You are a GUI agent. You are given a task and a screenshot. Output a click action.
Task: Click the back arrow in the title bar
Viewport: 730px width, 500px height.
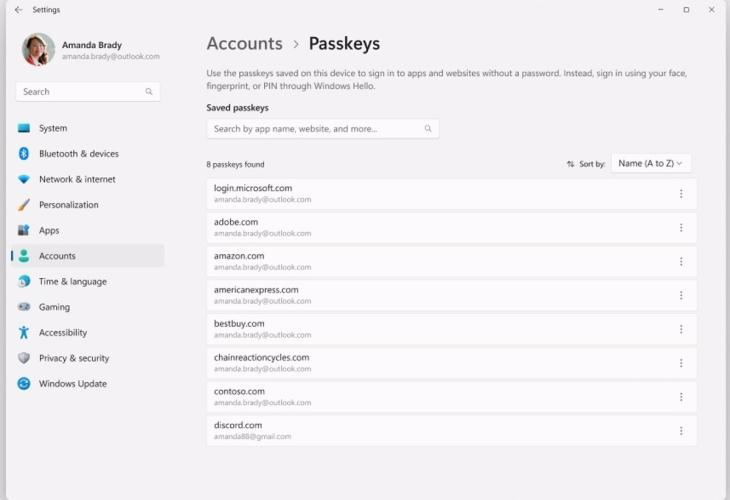point(18,10)
